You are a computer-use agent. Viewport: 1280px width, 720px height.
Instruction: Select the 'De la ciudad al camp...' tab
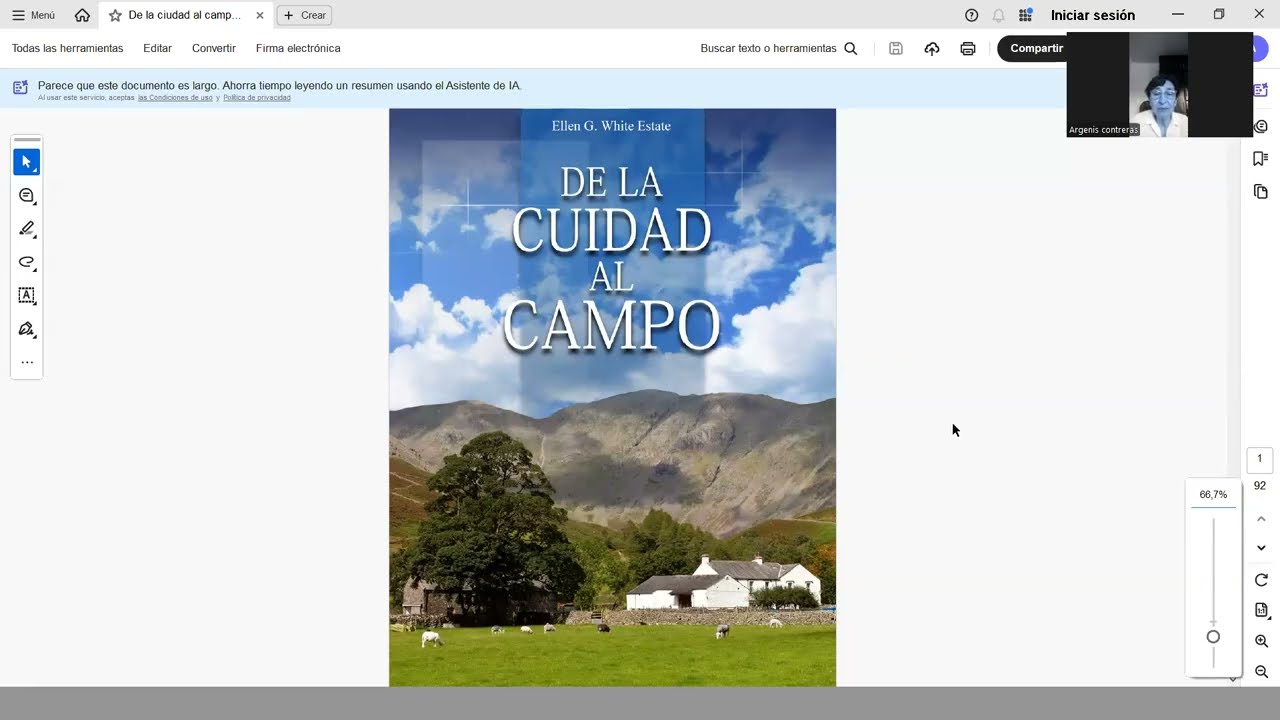tap(185, 15)
